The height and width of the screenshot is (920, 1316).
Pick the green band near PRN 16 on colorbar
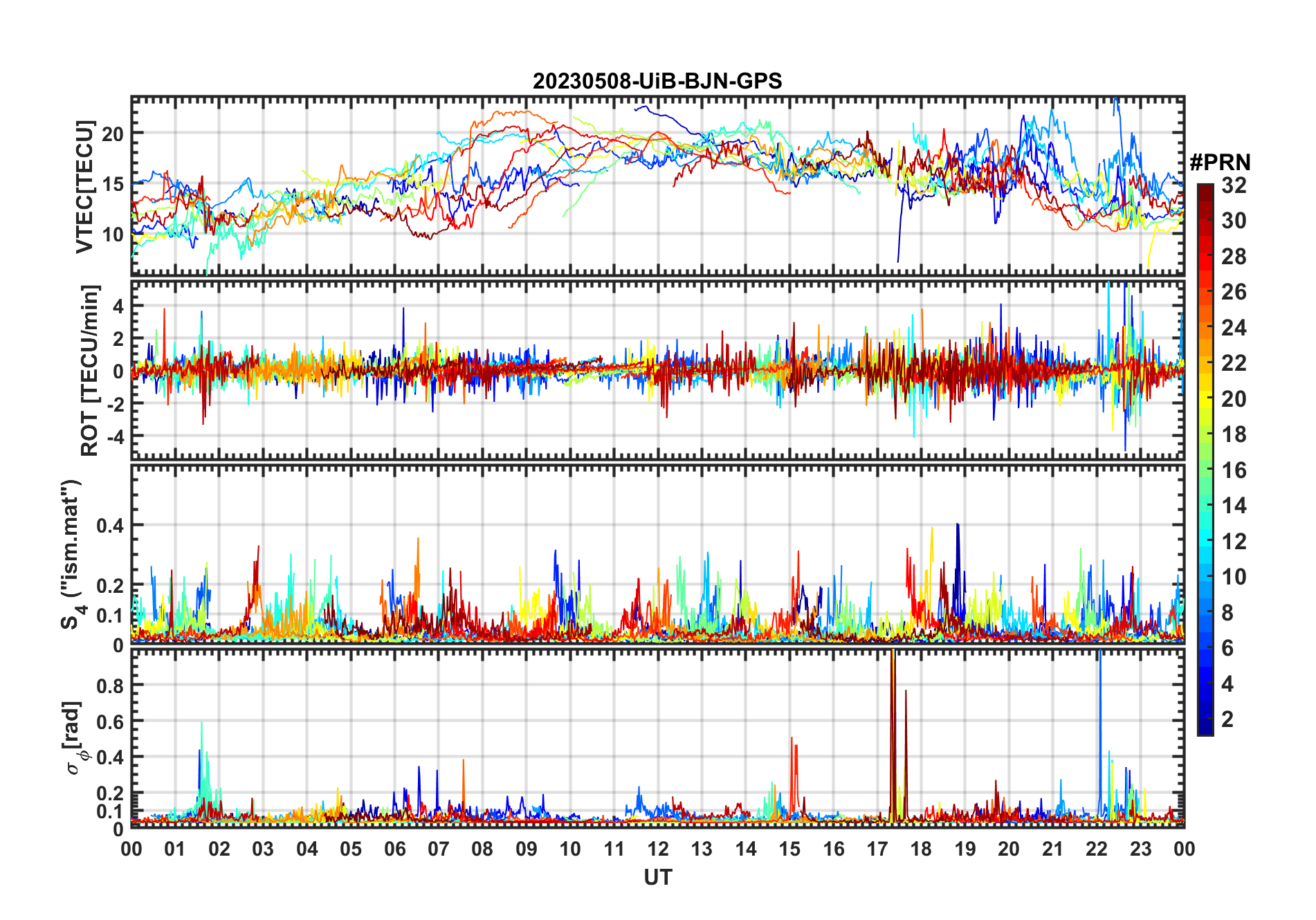[1205, 470]
